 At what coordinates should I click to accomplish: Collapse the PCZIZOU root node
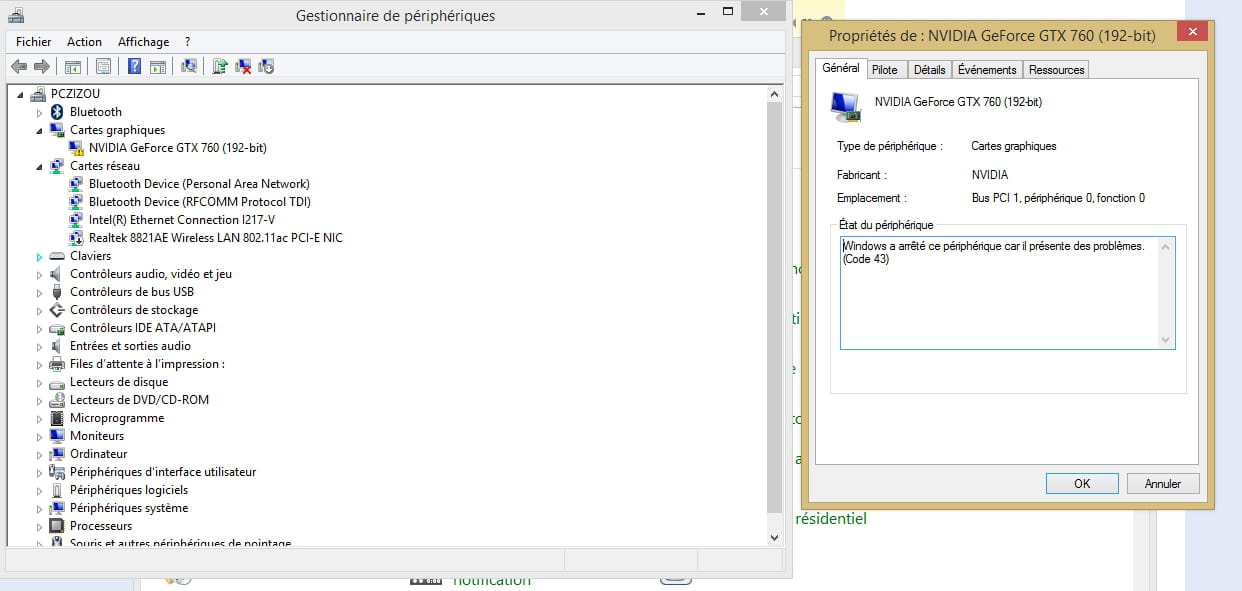click(x=22, y=95)
